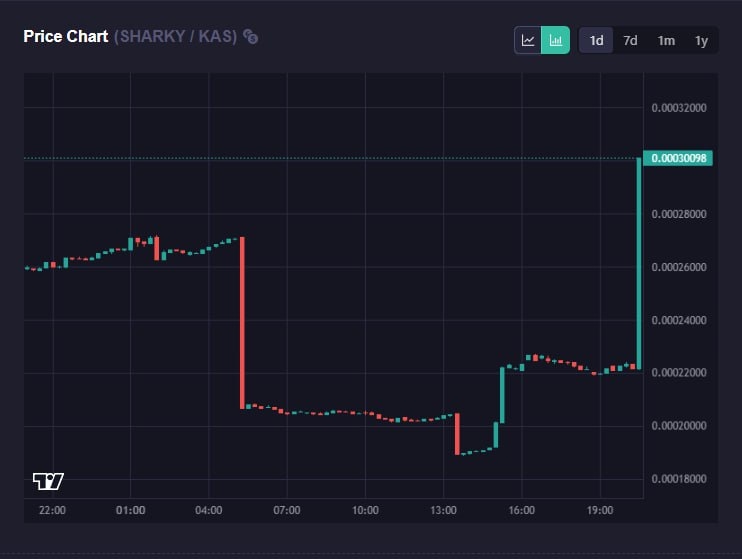
Task: Click the 0.00018000 price axis label
Action: click(679, 479)
